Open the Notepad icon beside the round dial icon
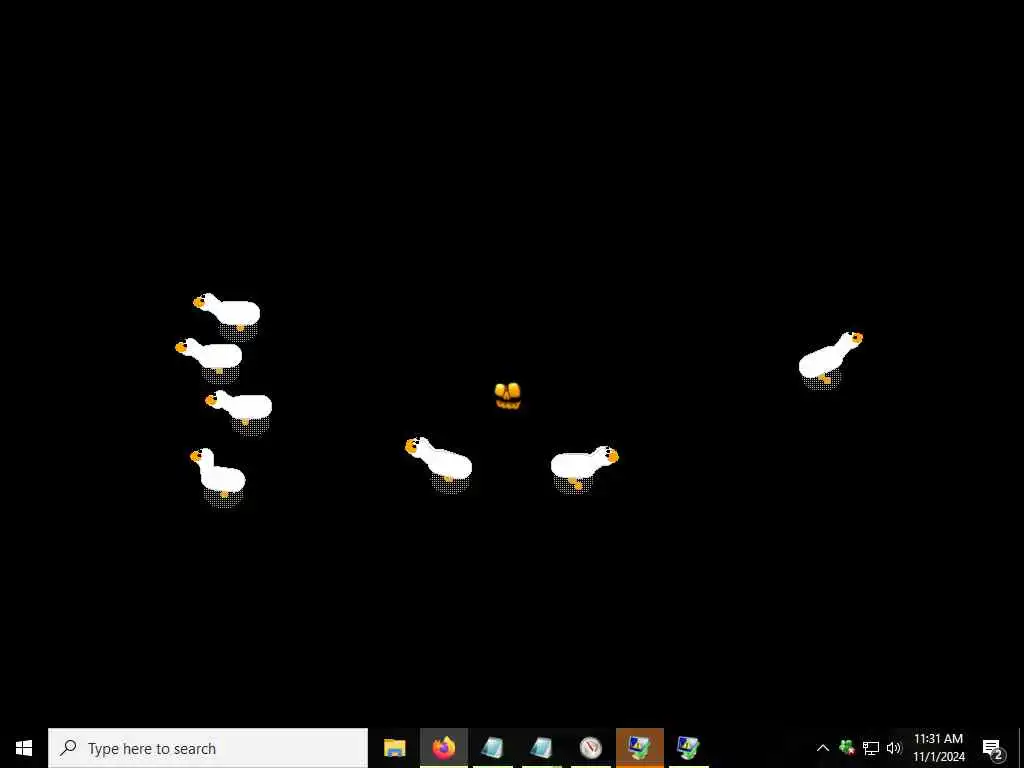Screen dimensions: 1024x768 [x=541, y=748]
